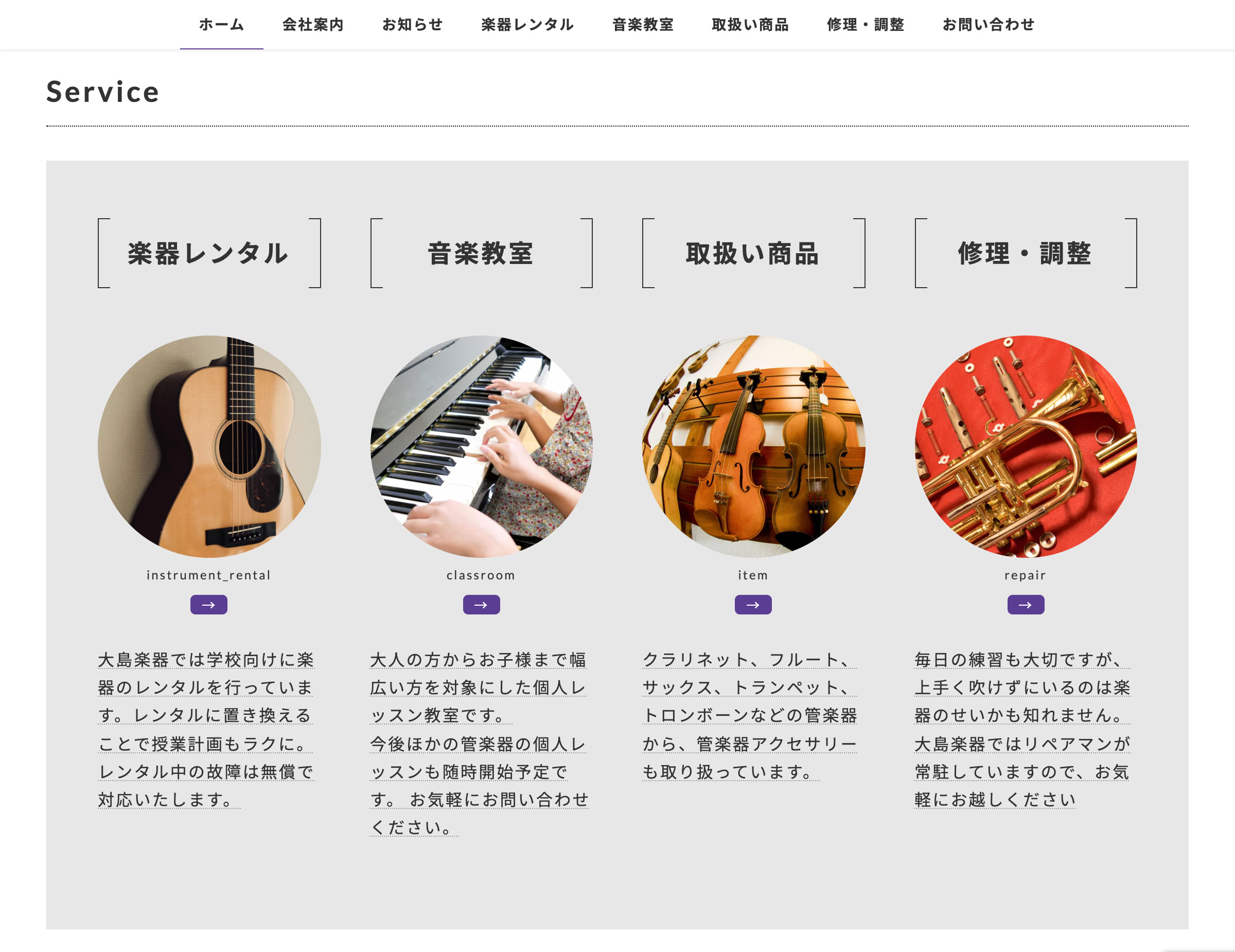The image size is (1235, 952).
Task: Click 音楽教室 in the top menu
Action: pyautogui.click(x=643, y=24)
